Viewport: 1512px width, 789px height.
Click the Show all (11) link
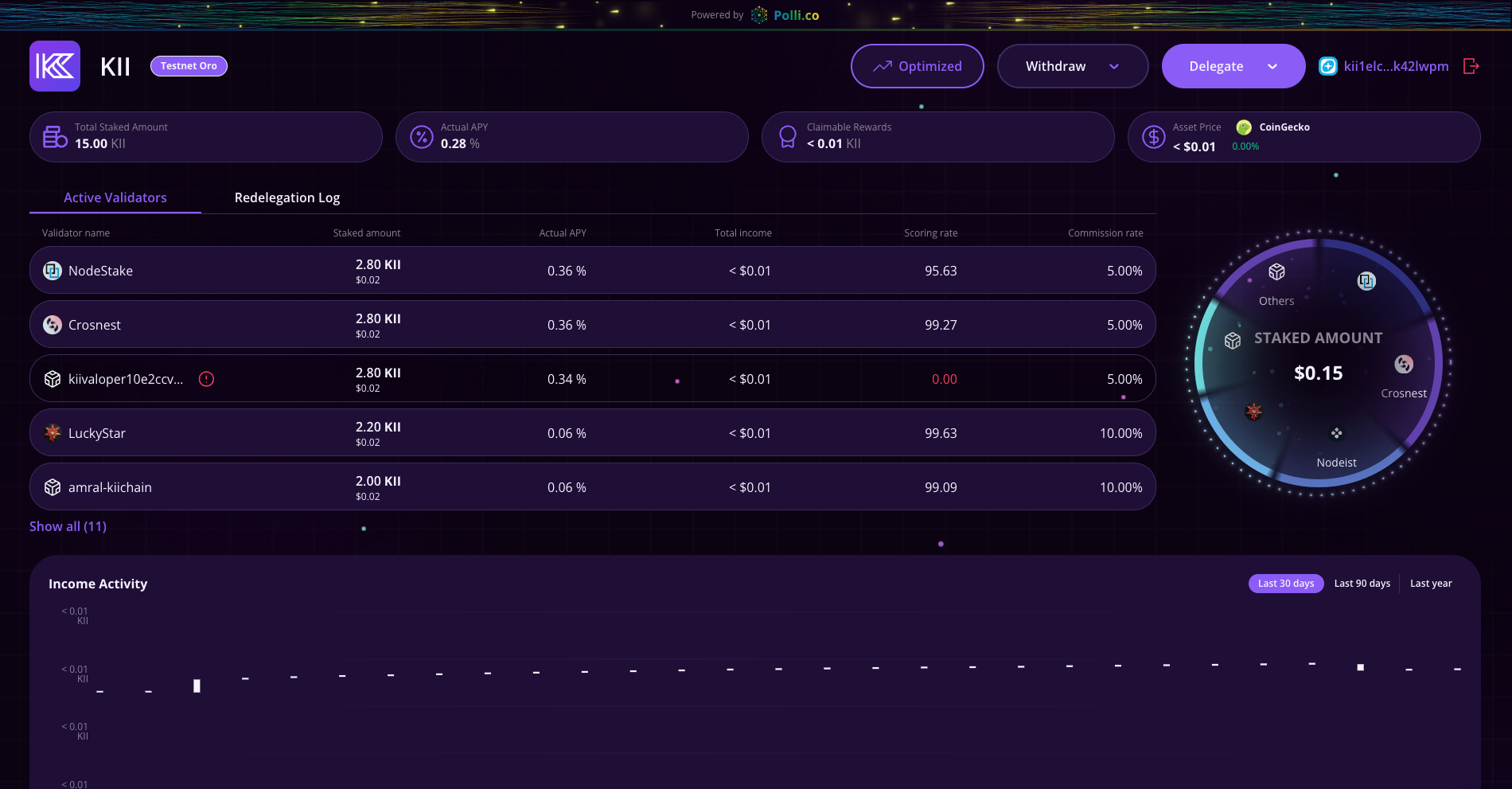[68, 526]
